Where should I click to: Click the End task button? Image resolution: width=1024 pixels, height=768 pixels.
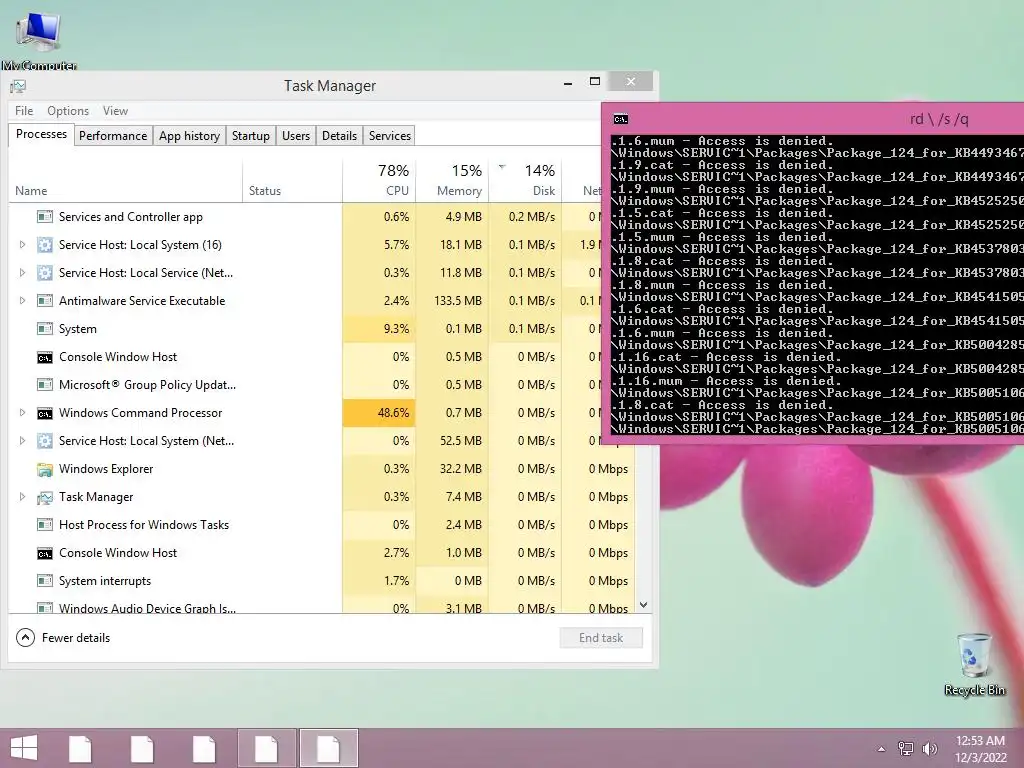[601, 638]
